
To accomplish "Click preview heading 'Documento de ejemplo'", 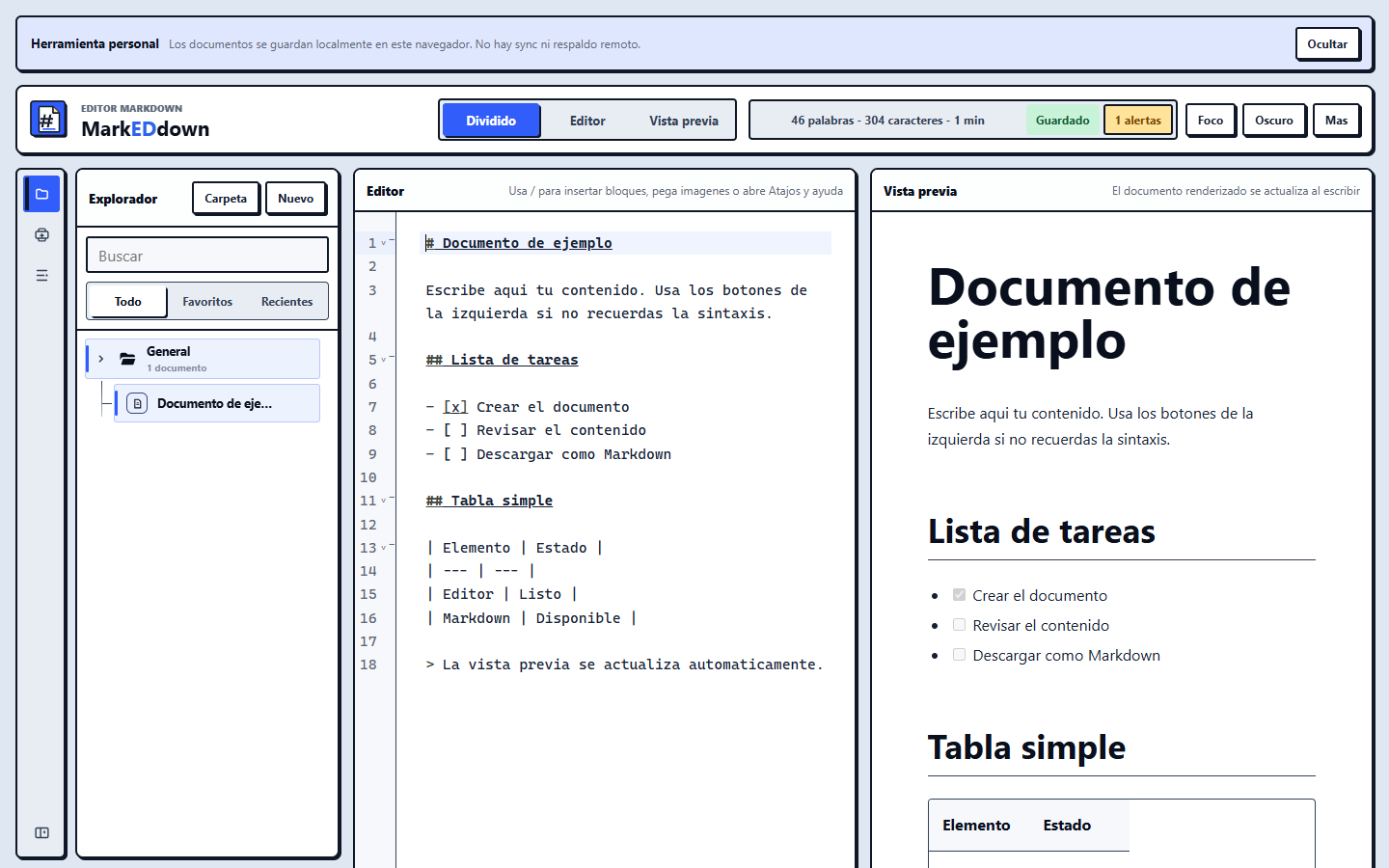I will coord(1108,313).
